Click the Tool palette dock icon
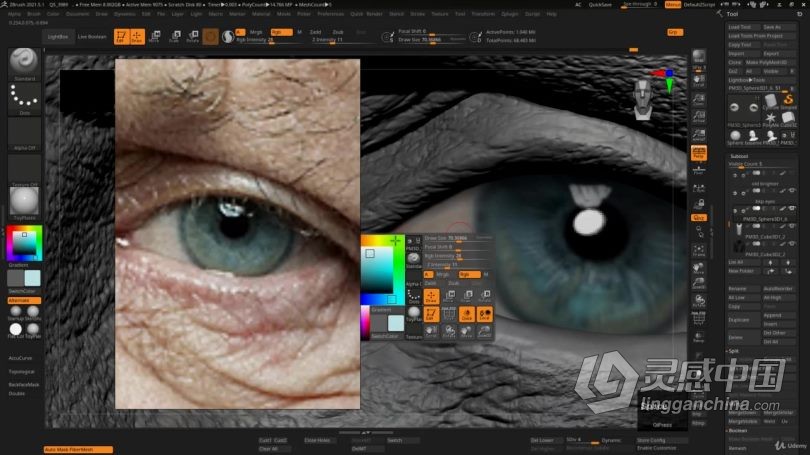The width and height of the screenshot is (810, 455). pyautogui.click(x=799, y=14)
